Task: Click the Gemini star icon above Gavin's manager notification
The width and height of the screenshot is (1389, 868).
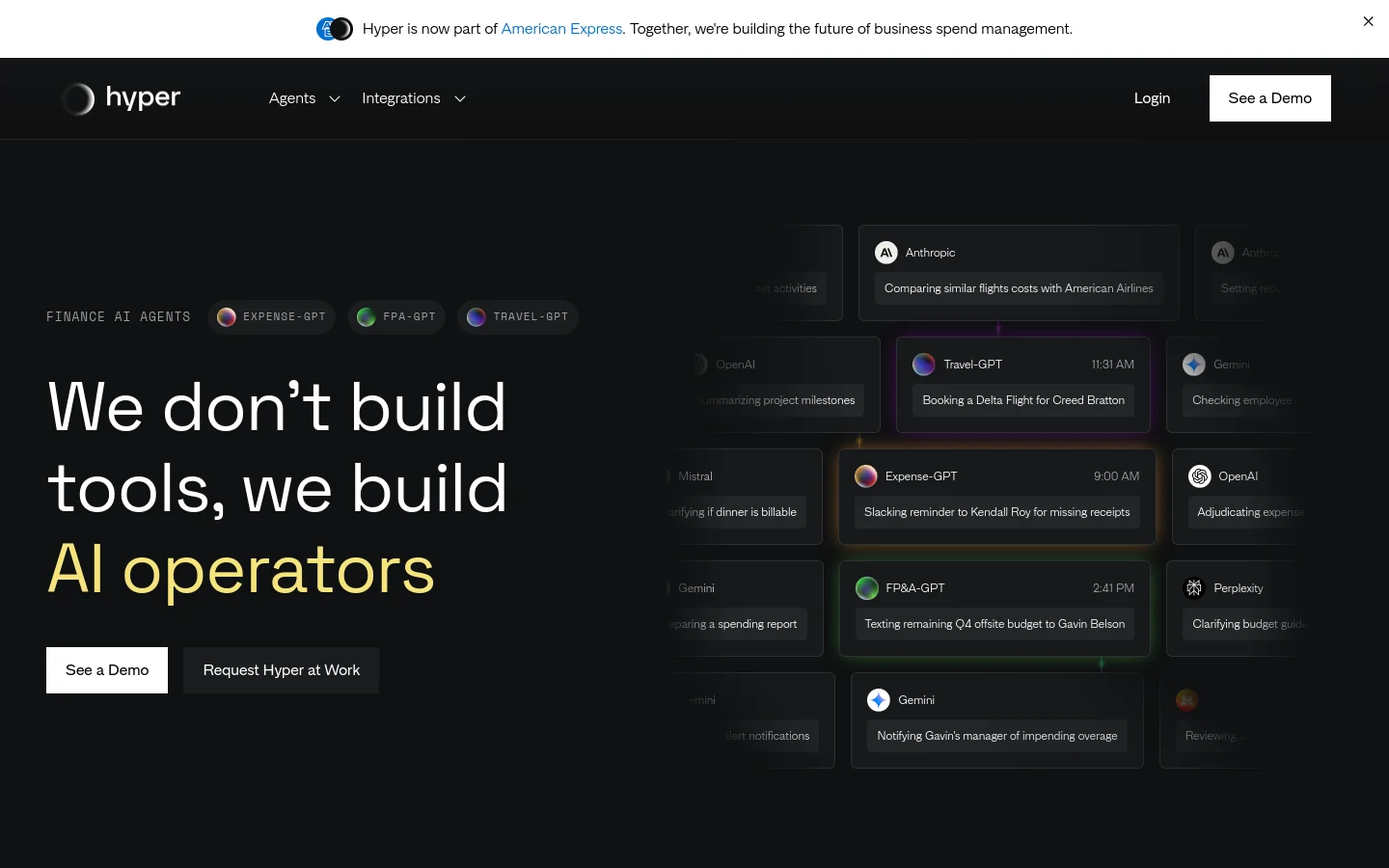Action: [879, 700]
